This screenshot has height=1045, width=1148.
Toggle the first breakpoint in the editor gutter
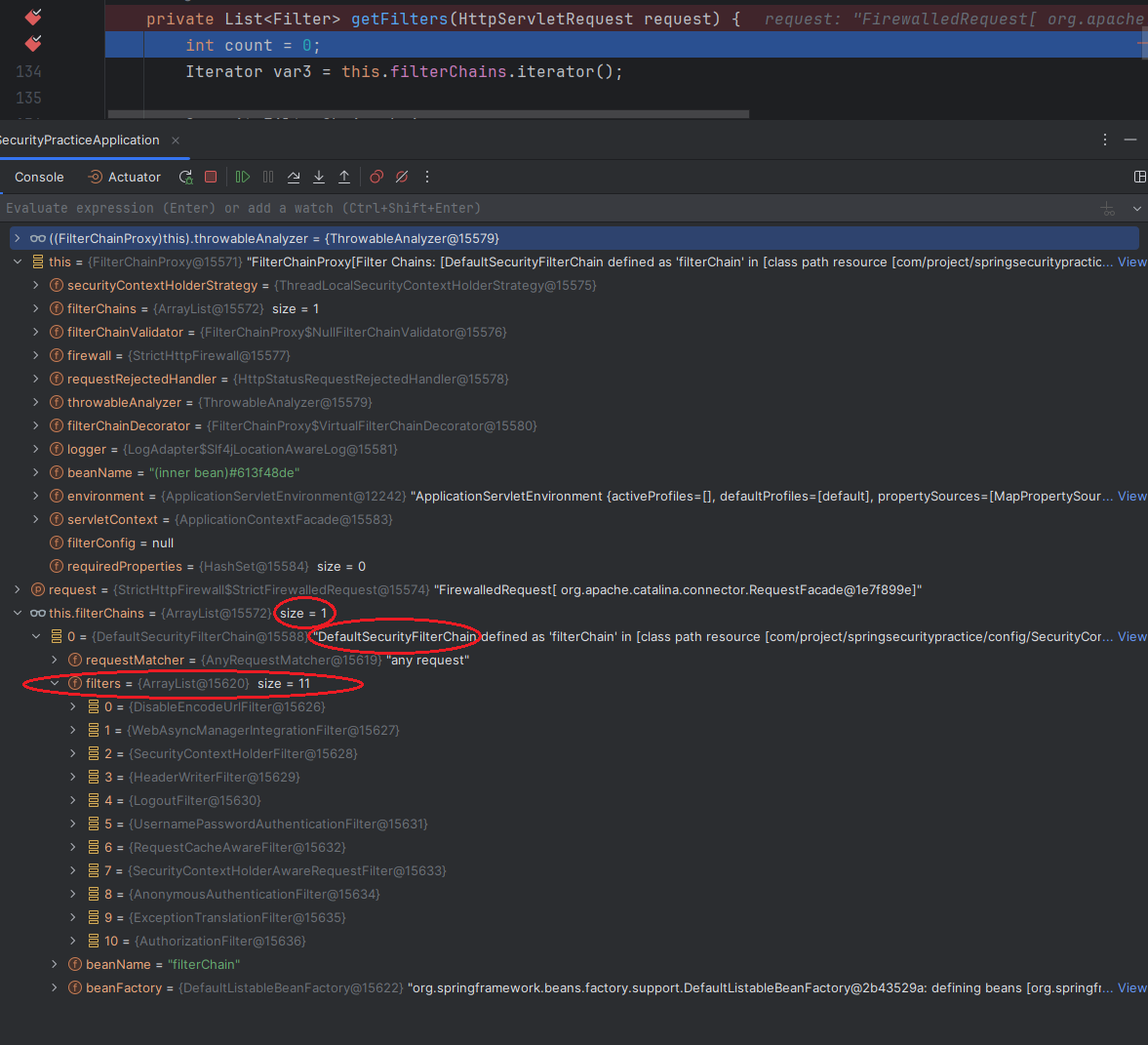point(33,17)
